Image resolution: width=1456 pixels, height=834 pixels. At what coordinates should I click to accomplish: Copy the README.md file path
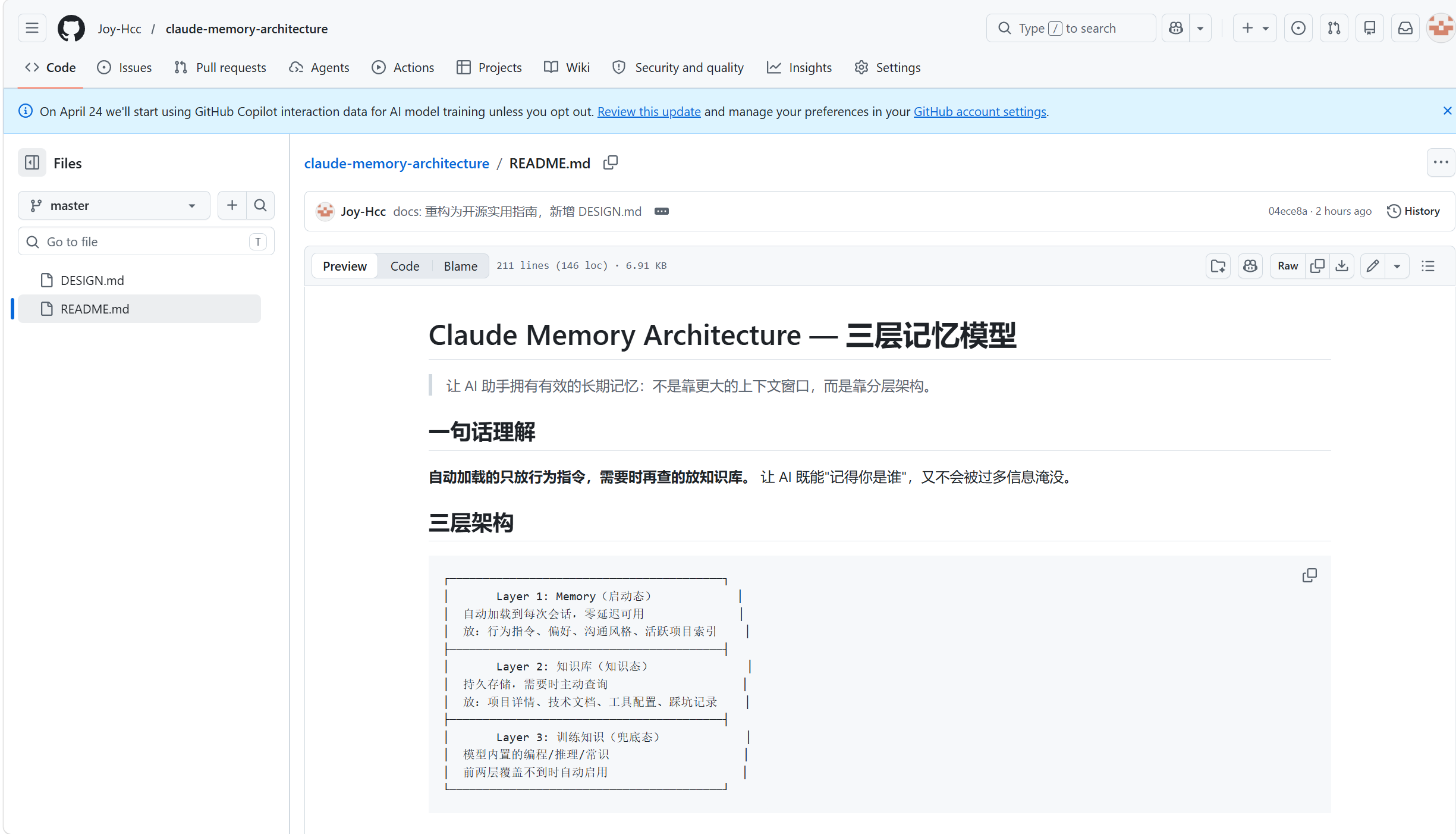pyautogui.click(x=611, y=162)
